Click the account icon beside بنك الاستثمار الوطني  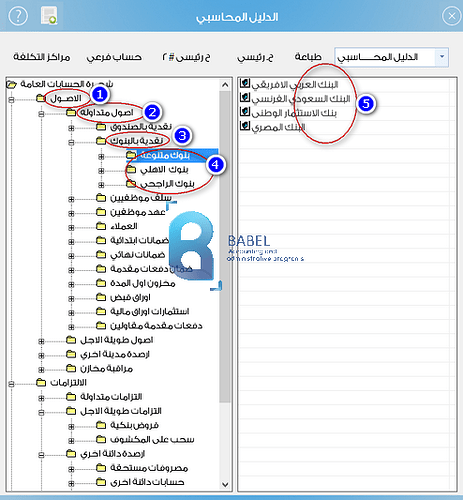(245, 112)
